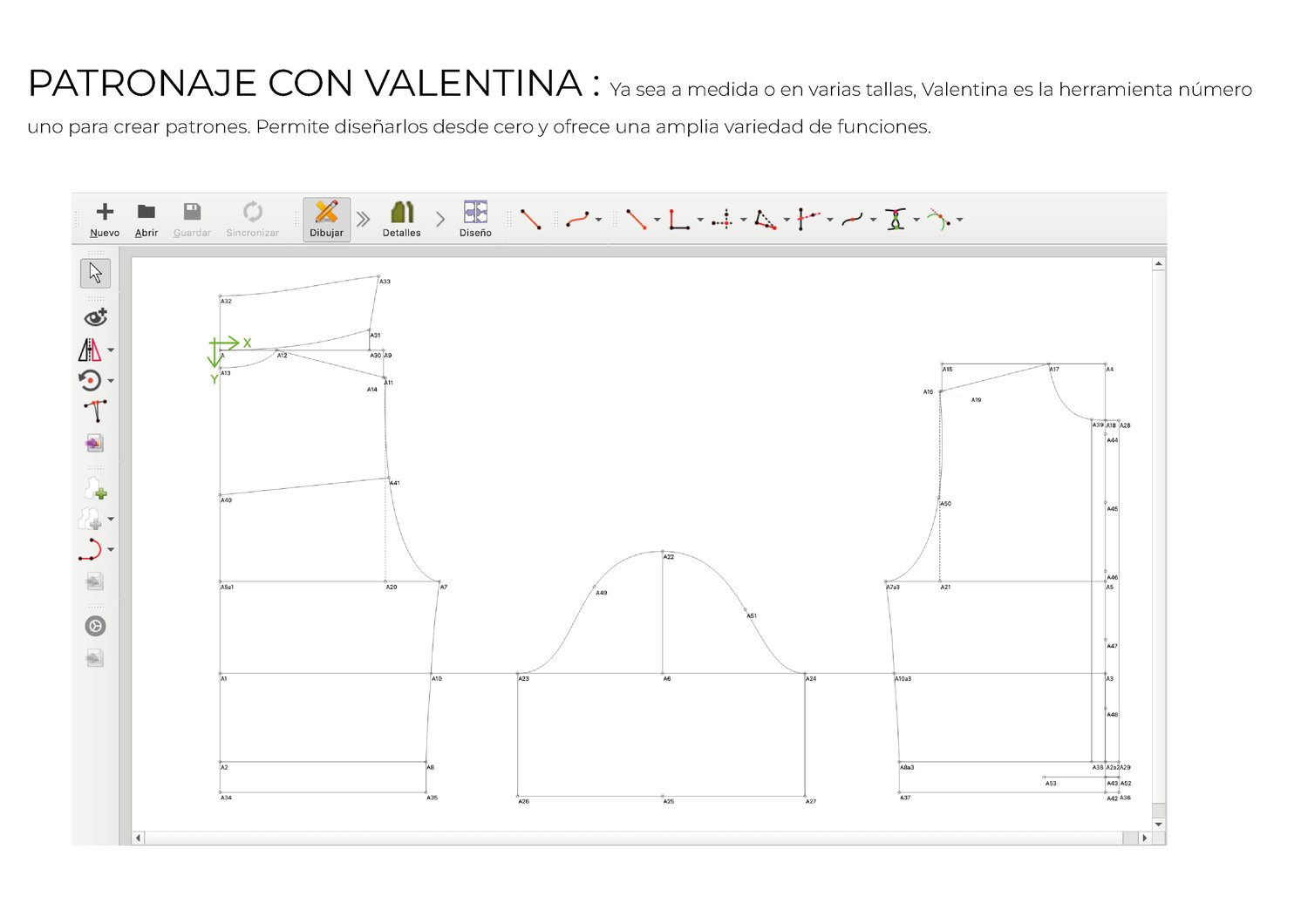Select point label "A53" on the pattern
This screenshot has width=1308, height=924.
pos(1051,784)
